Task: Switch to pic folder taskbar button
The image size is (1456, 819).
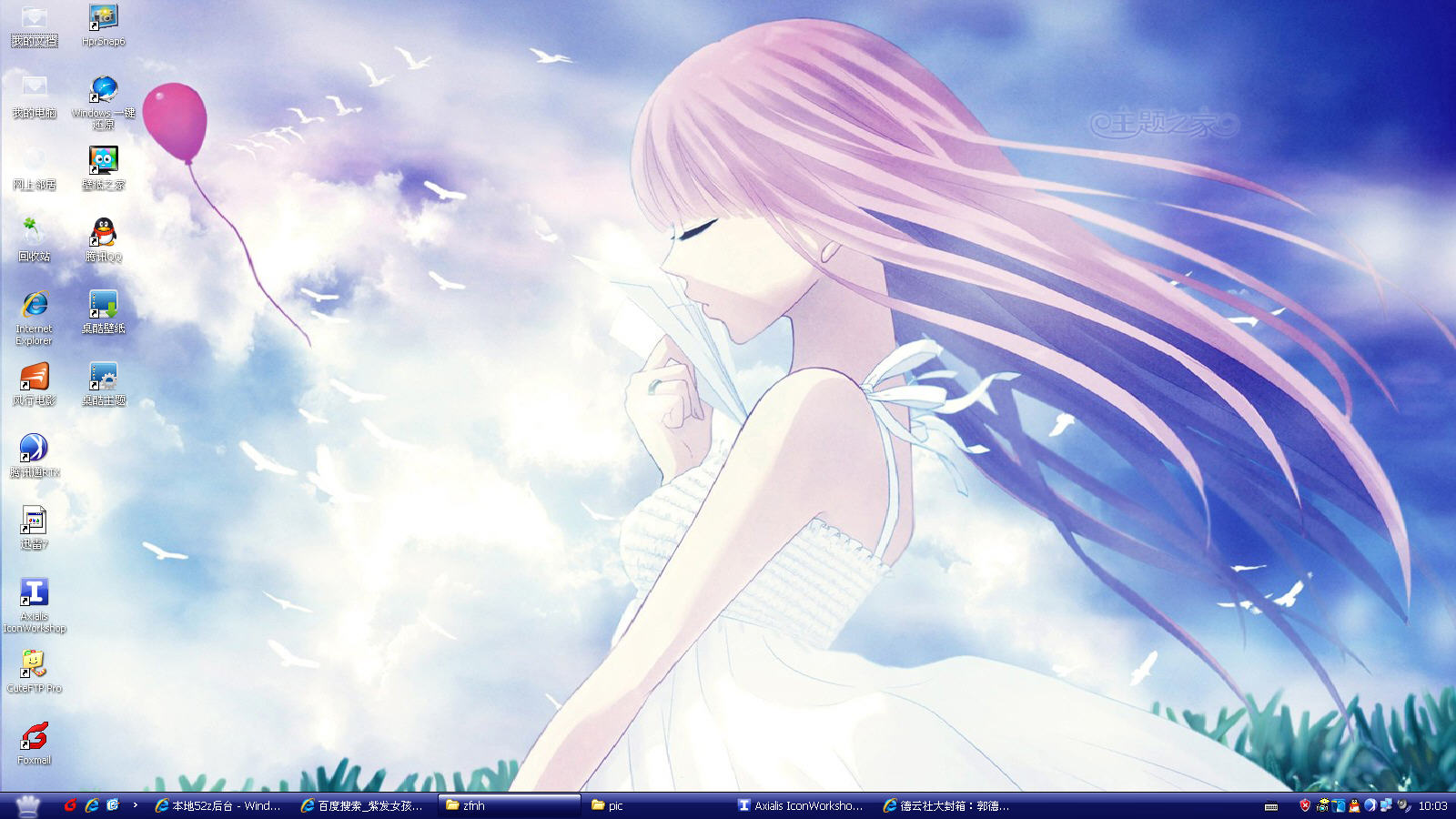Action: coord(655,805)
